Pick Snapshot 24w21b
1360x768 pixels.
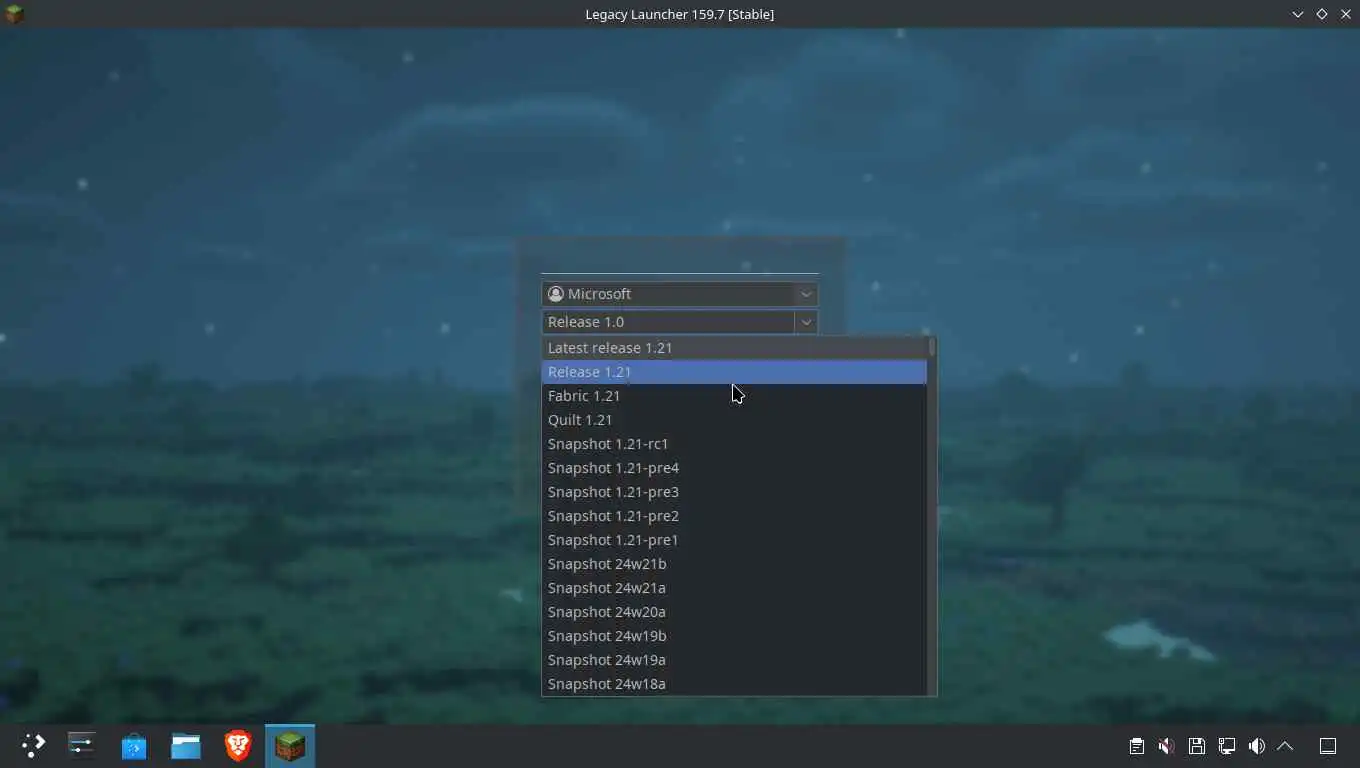click(x=734, y=564)
